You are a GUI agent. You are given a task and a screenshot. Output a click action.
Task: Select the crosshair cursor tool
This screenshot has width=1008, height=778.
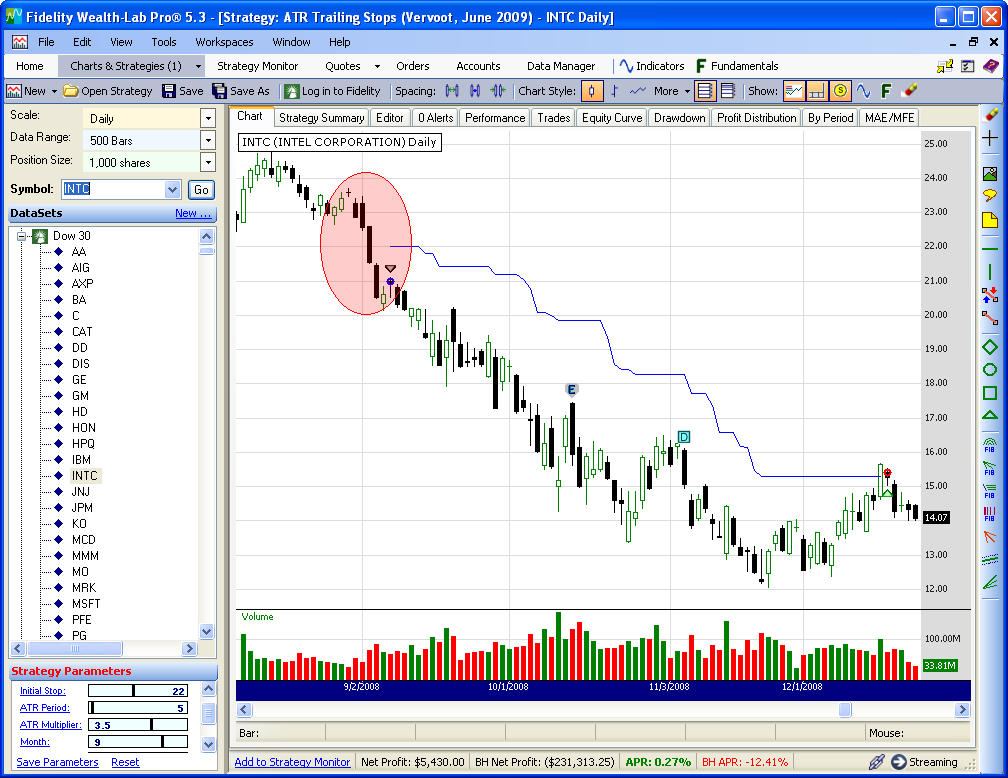pyautogui.click(x=990, y=139)
